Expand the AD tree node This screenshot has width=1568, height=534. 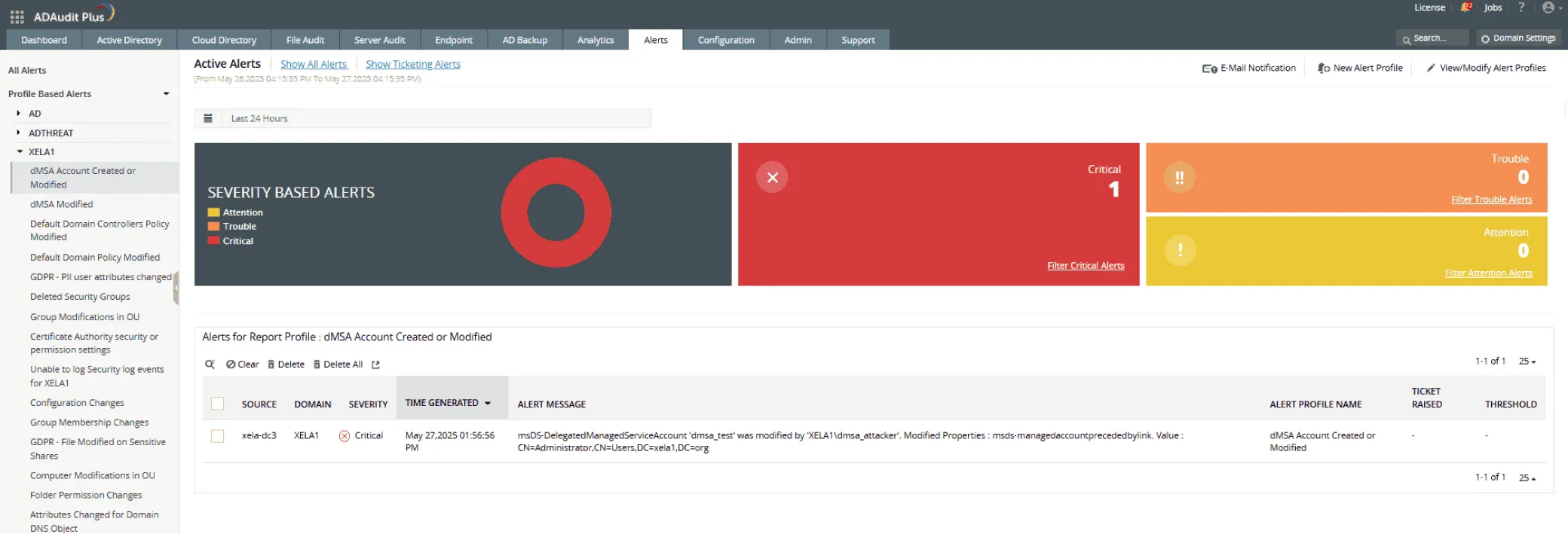pos(18,113)
